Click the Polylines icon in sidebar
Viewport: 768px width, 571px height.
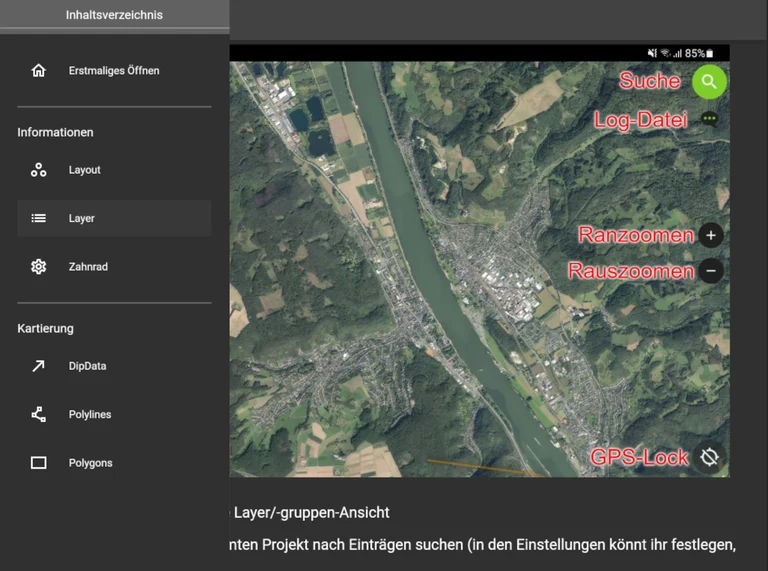pyautogui.click(x=38, y=414)
